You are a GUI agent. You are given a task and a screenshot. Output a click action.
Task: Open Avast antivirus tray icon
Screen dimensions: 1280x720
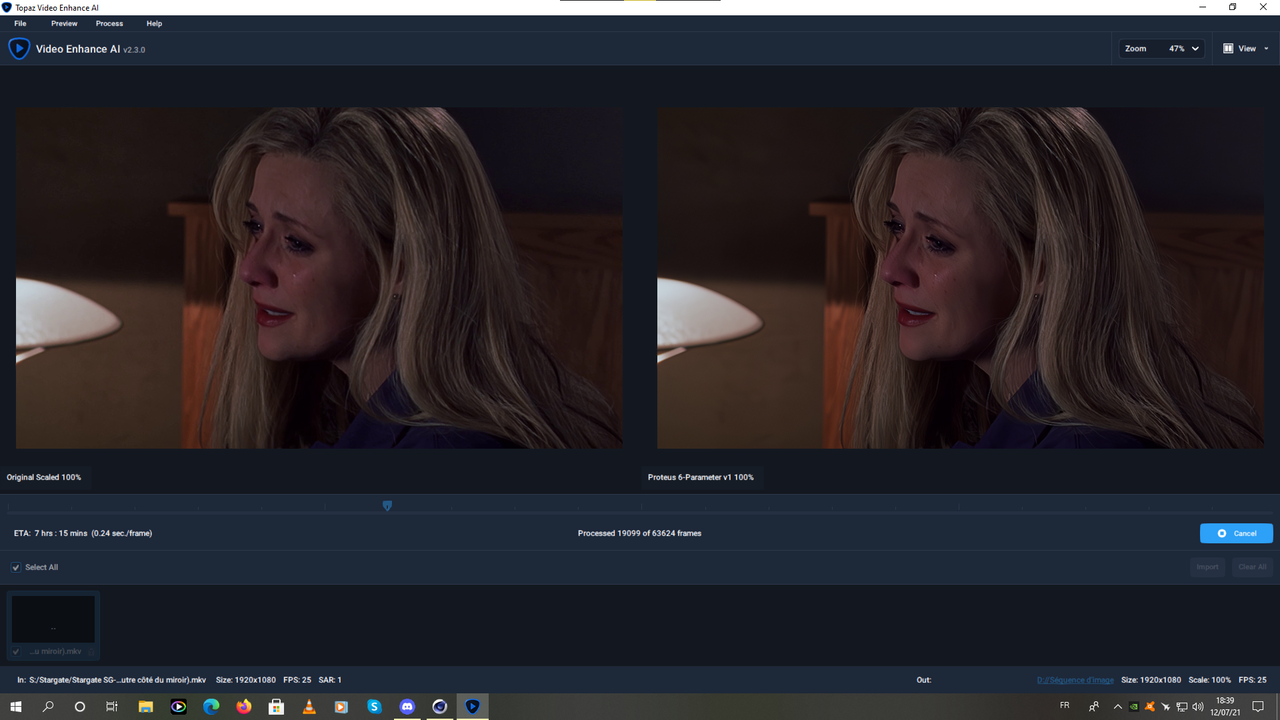pyautogui.click(x=1150, y=707)
